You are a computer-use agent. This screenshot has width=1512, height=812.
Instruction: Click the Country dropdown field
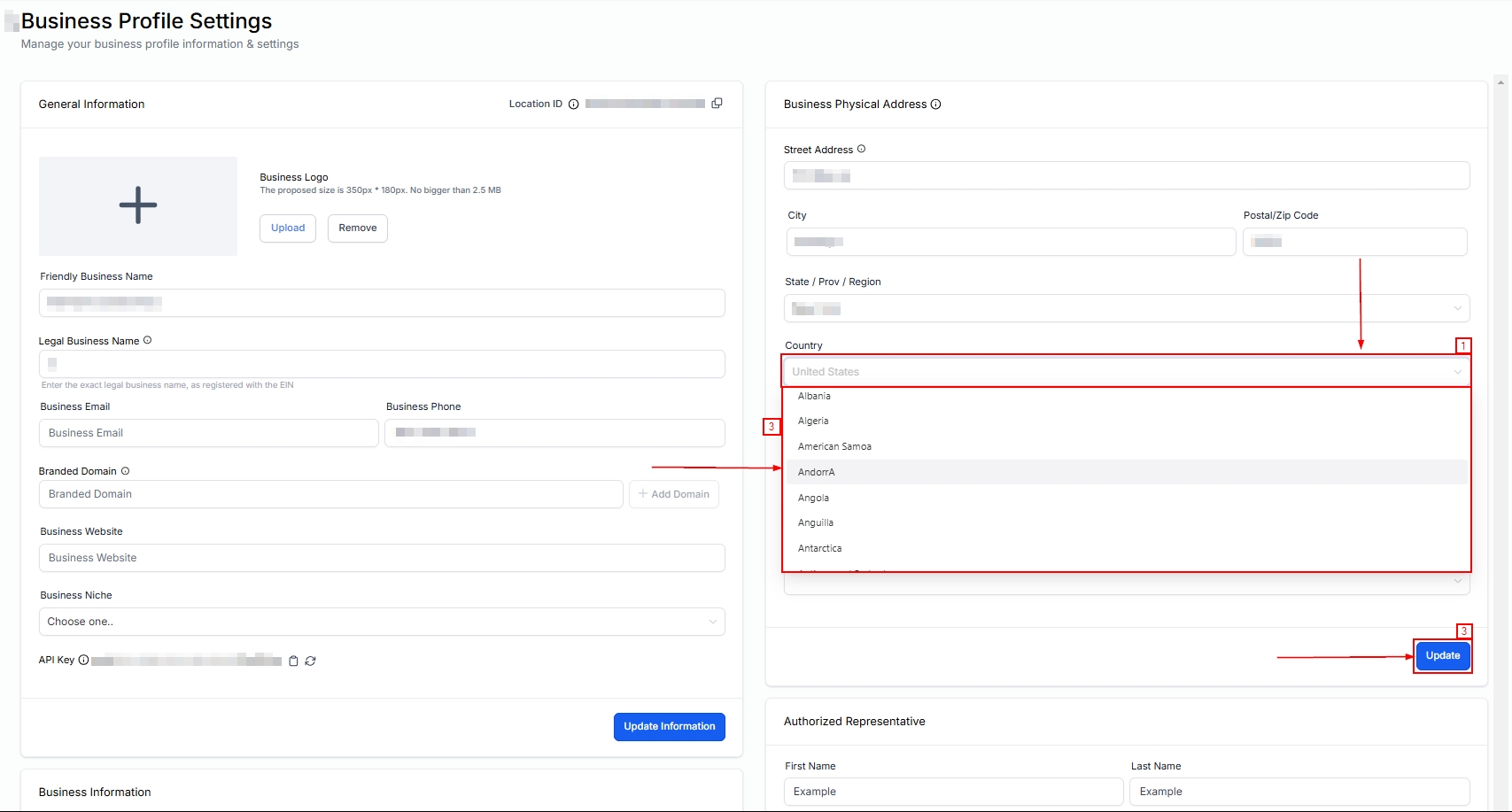click(1125, 372)
